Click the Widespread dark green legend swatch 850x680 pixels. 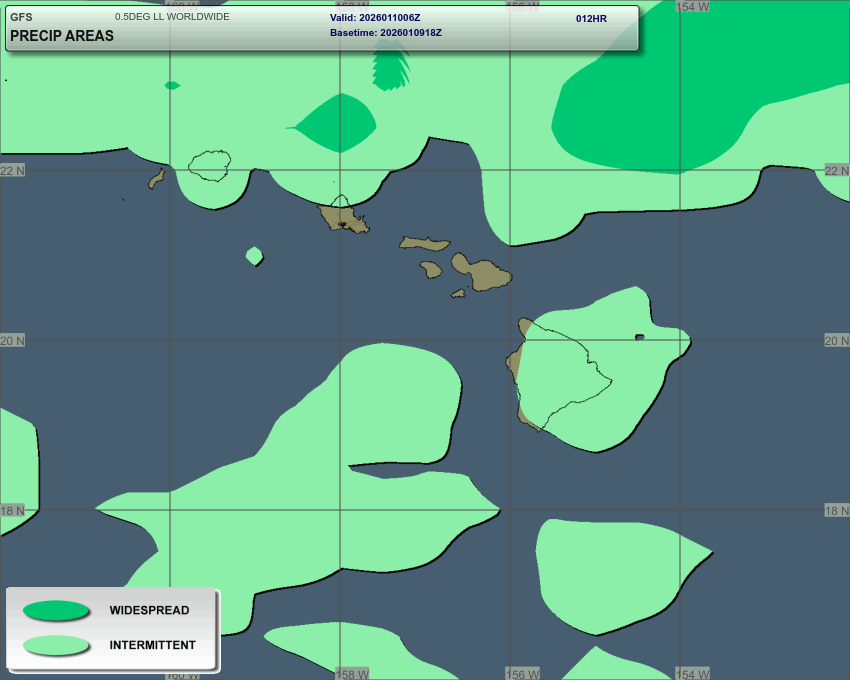tap(56, 610)
